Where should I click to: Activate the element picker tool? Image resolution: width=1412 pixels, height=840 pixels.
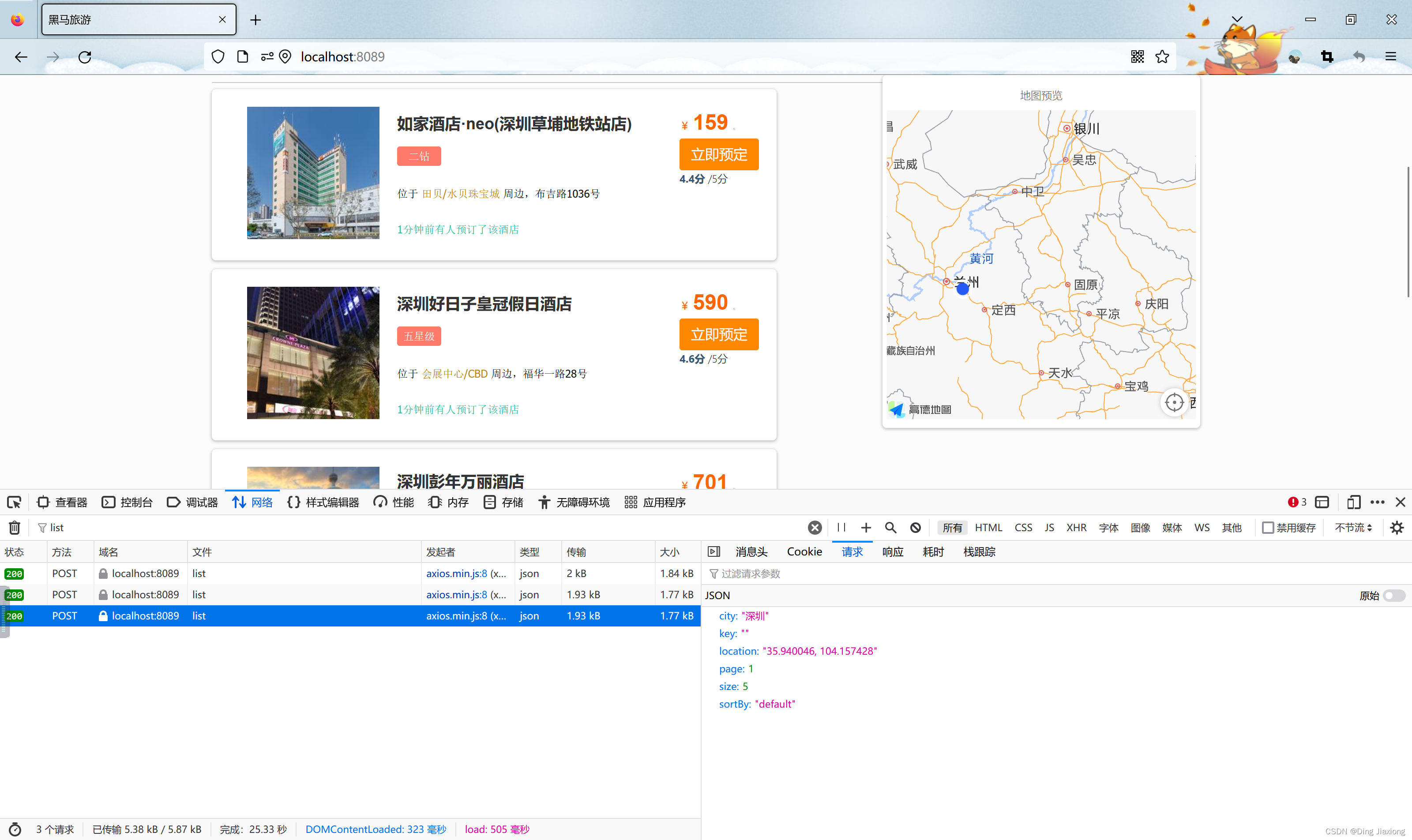[x=14, y=502]
